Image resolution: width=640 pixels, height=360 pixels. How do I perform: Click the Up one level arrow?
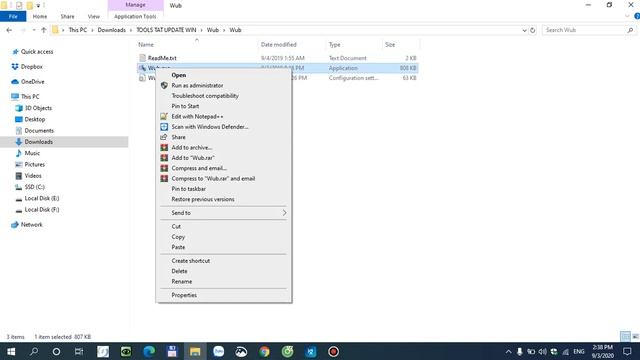point(44,30)
